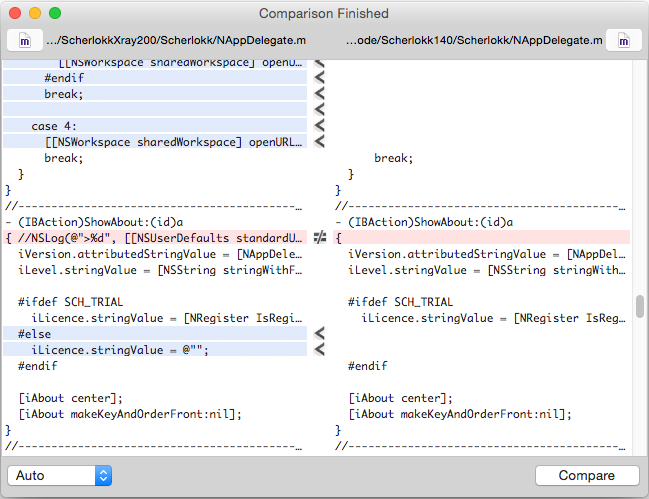The height and width of the screenshot is (499, 649).
Task: Open the Auto comparison mode dropdown
Action: (x=60, y=475)
